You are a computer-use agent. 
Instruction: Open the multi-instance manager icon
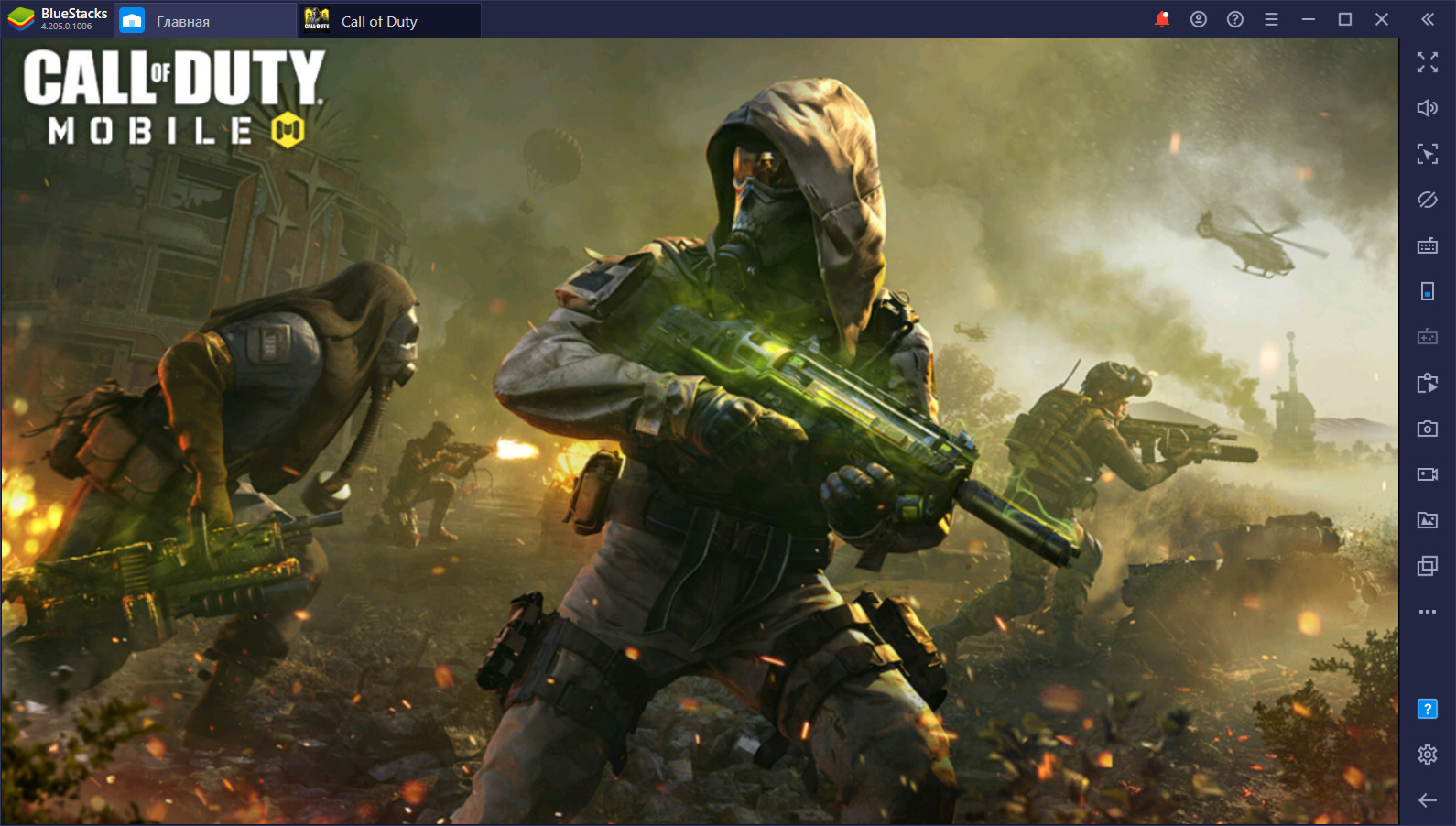click(x=1427, y=566)
